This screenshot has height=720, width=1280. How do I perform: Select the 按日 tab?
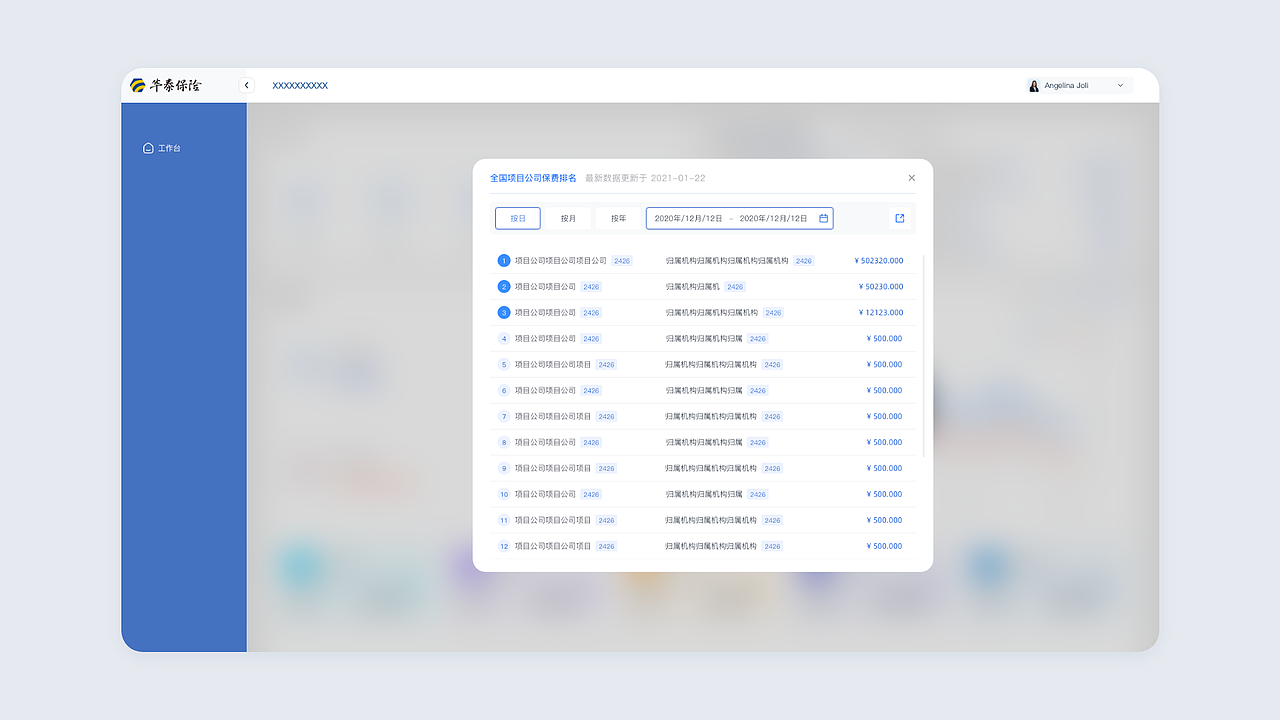(518, 218)
